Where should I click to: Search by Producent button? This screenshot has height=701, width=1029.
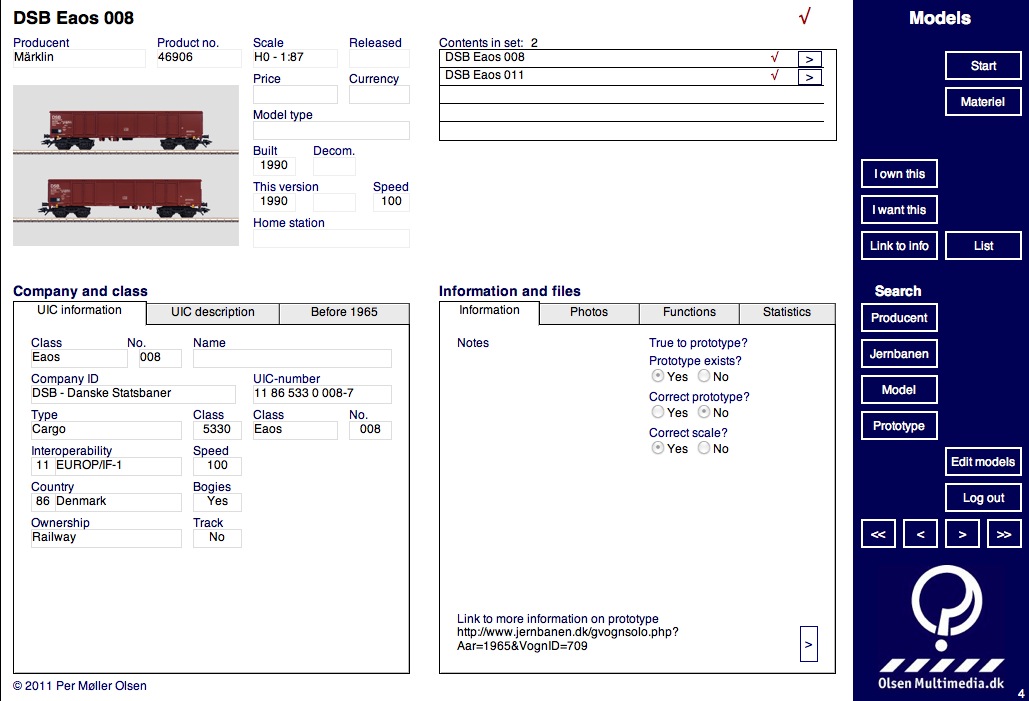click(899, 318)
